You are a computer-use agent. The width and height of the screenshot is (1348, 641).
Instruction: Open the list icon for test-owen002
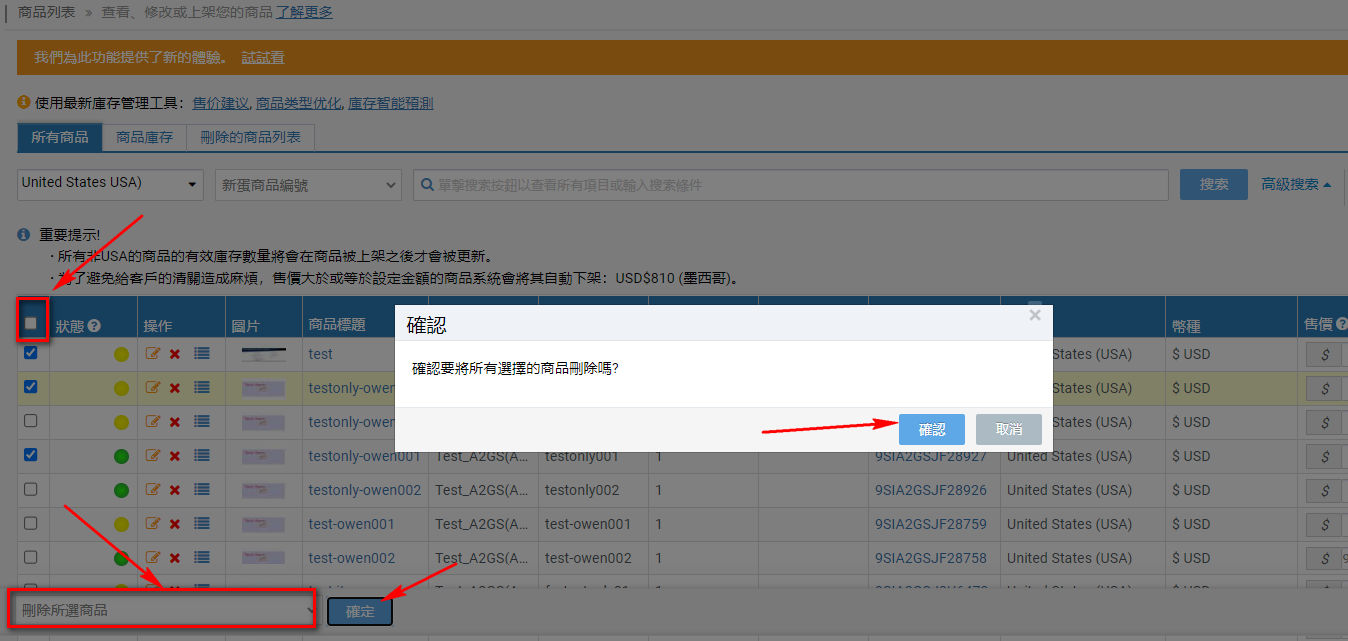pyautogui.click(x=202, y=557)
